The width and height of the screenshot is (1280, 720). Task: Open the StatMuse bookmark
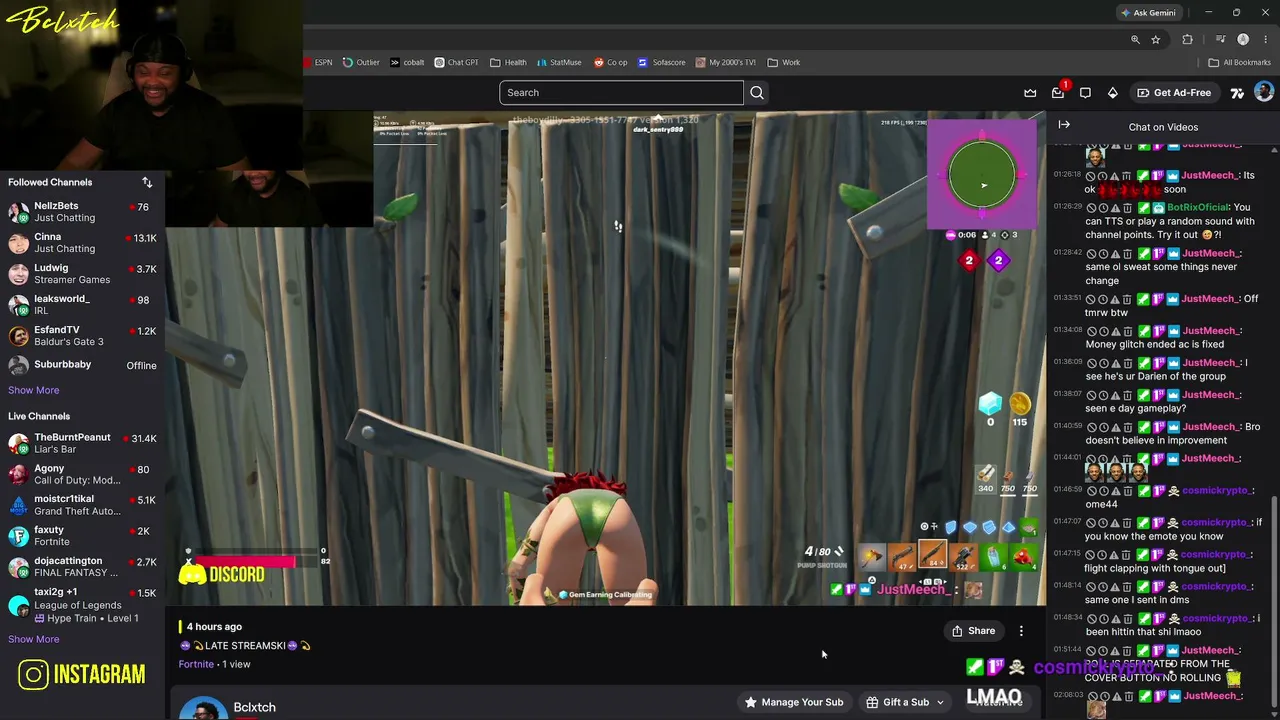click(x=559, y=62)
